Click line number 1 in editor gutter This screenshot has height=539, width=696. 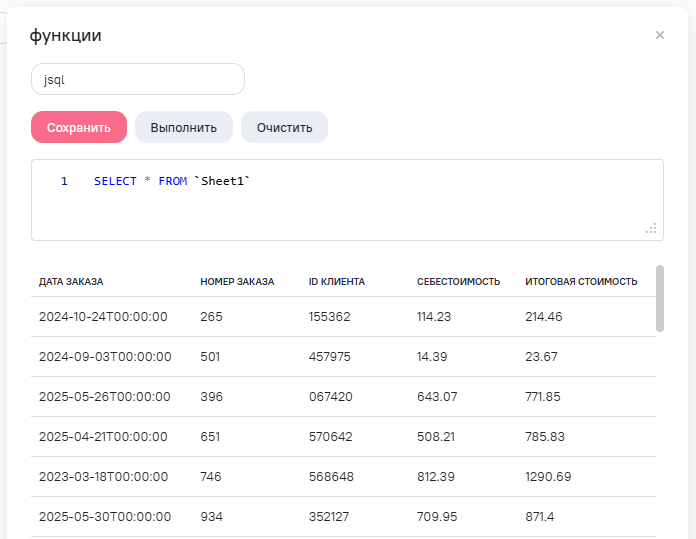pyautogui.click(x=64, y=181)
